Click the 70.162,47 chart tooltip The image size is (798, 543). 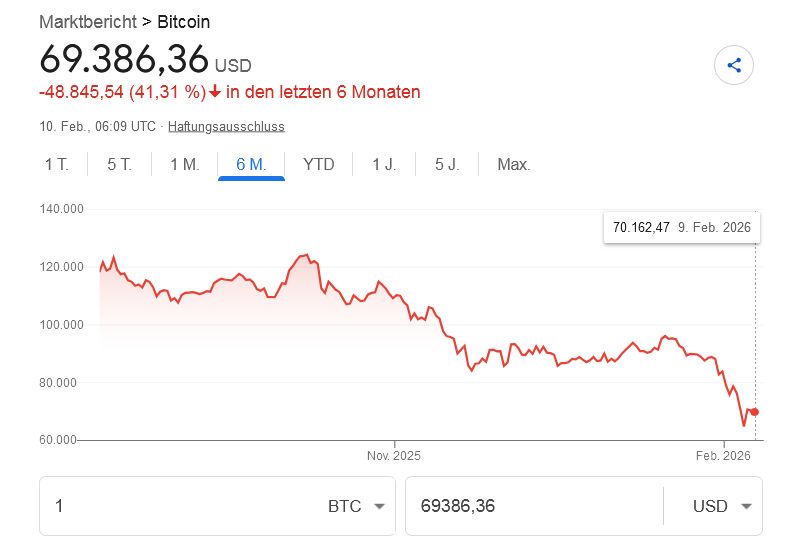pos(681,228)
